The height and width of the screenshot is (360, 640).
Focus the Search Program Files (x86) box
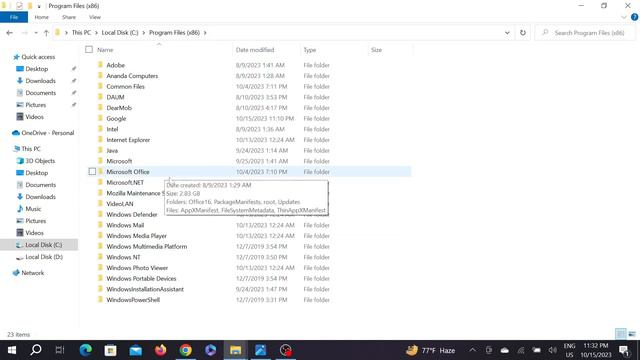tap(585, 33)
